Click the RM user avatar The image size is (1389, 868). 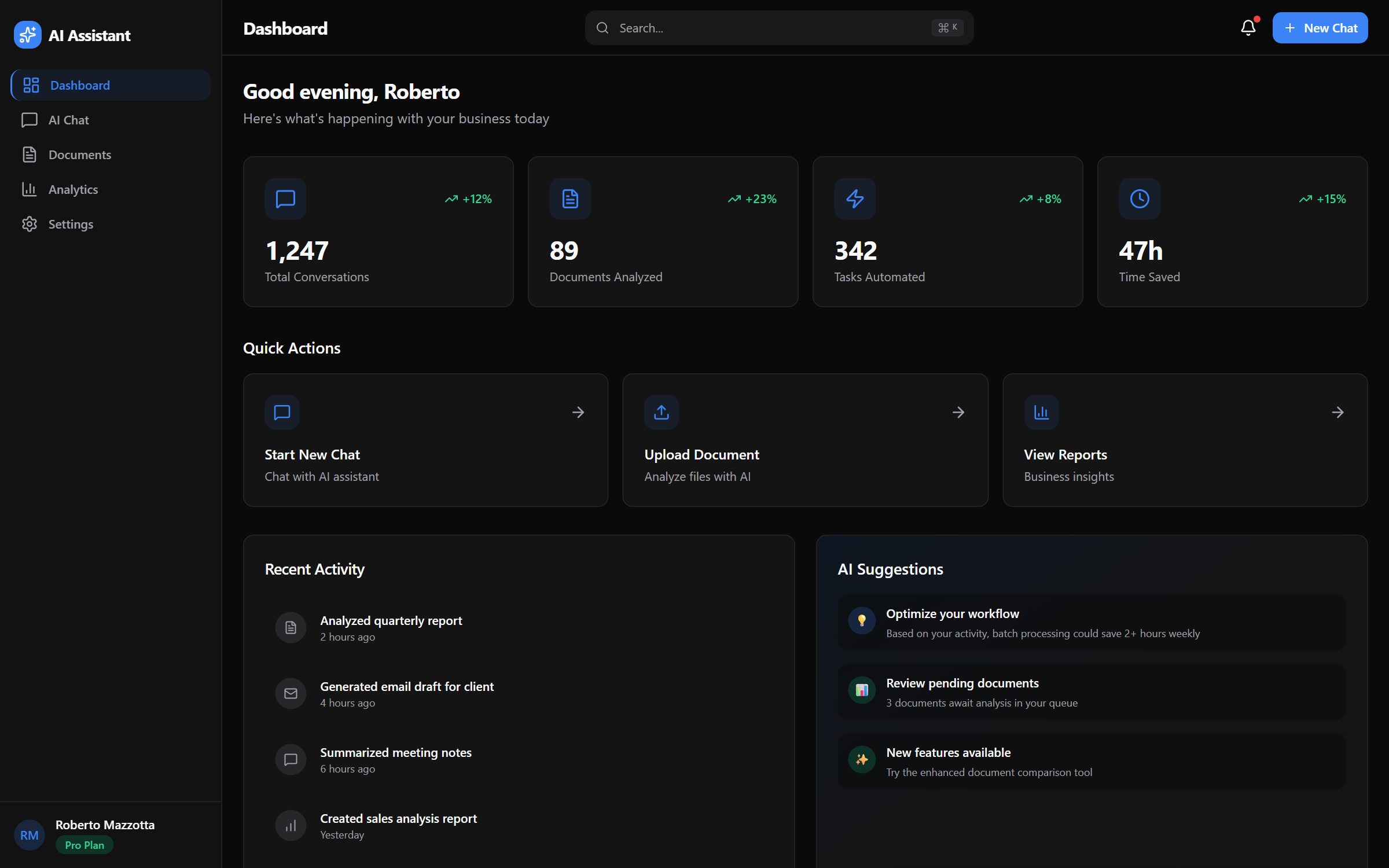pyautogui.click(x=29, y=835)
